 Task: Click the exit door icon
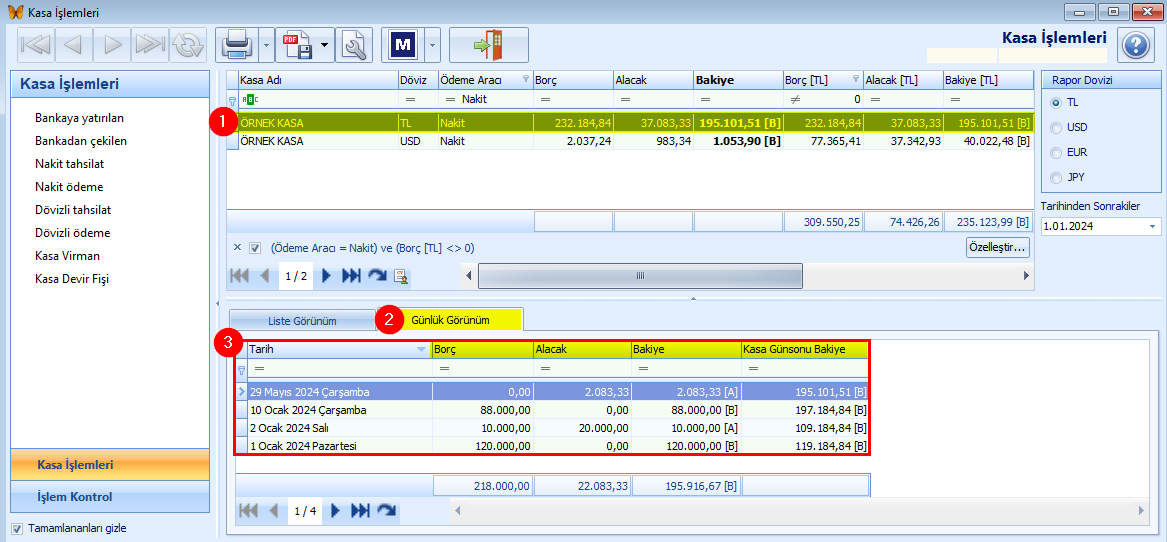click(489, 45)
